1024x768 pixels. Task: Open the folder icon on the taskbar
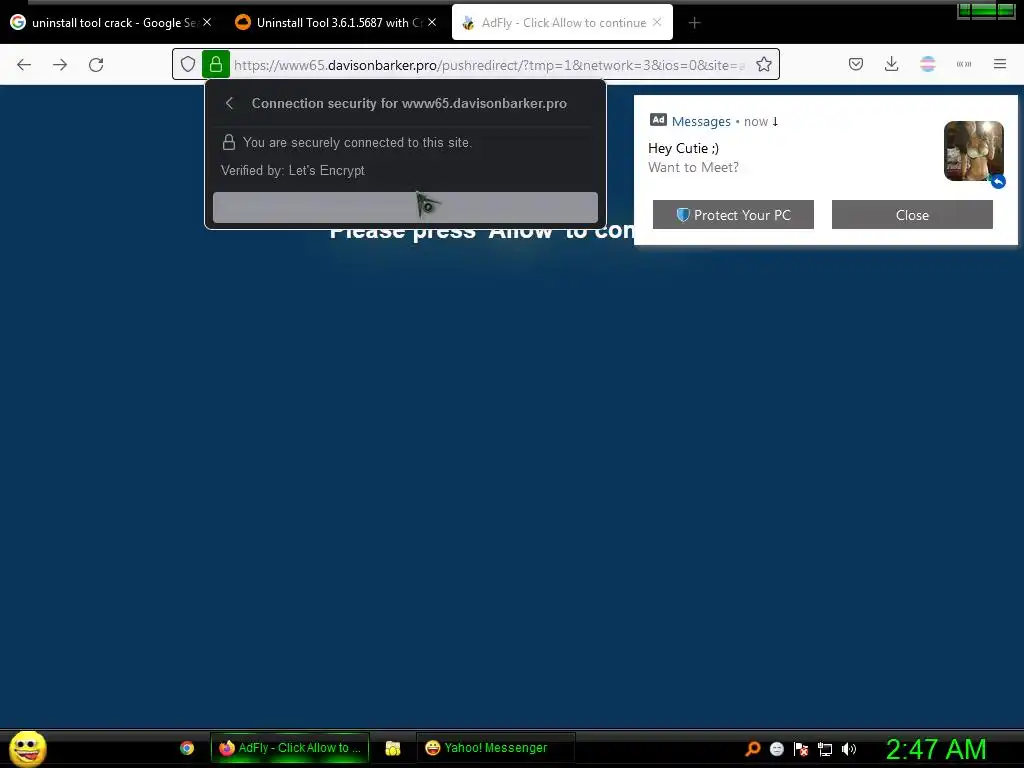point(392,748)
